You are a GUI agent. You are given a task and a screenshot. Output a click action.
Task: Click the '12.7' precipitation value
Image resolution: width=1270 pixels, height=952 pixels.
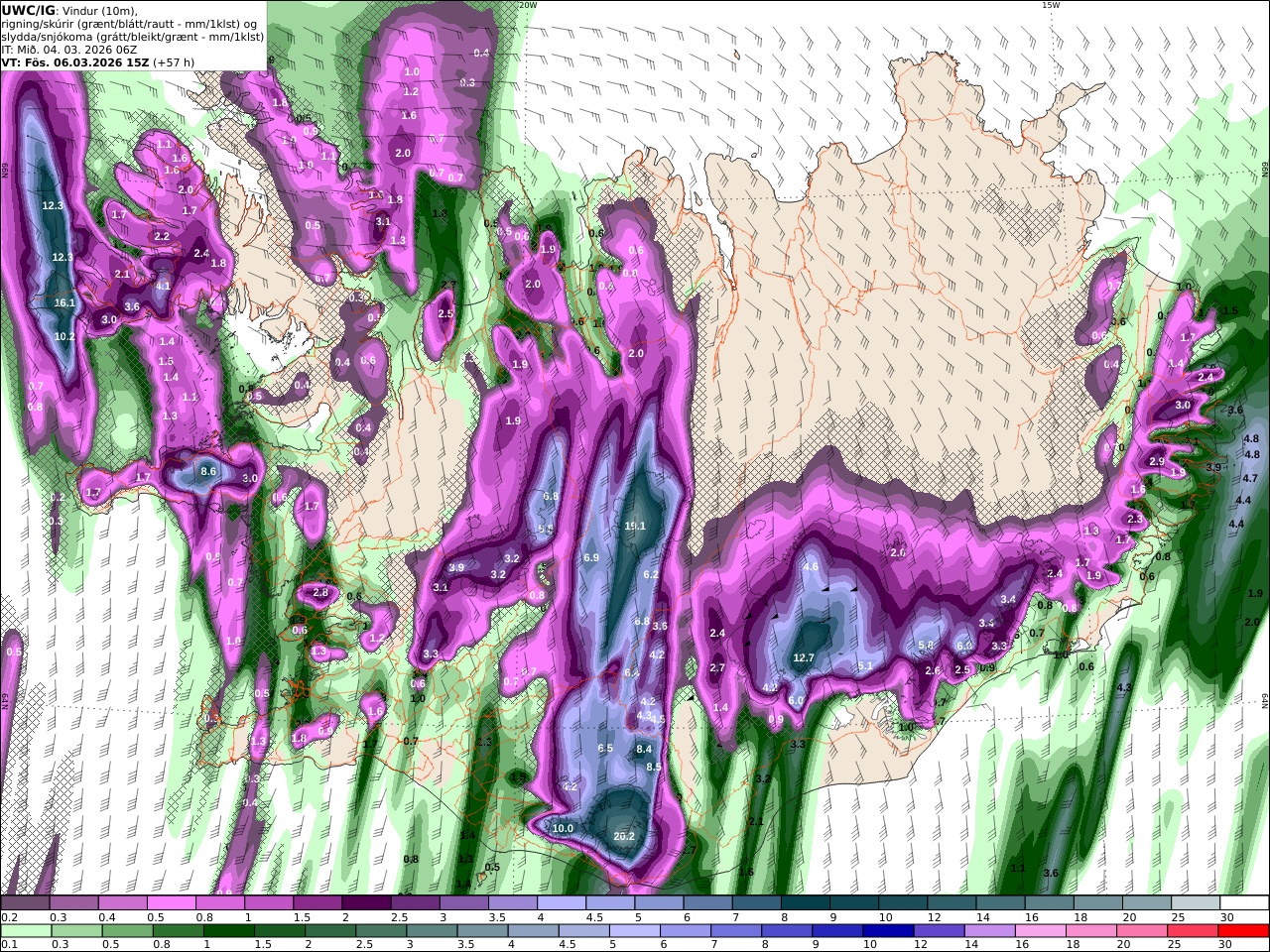click(x=804, y=657)
